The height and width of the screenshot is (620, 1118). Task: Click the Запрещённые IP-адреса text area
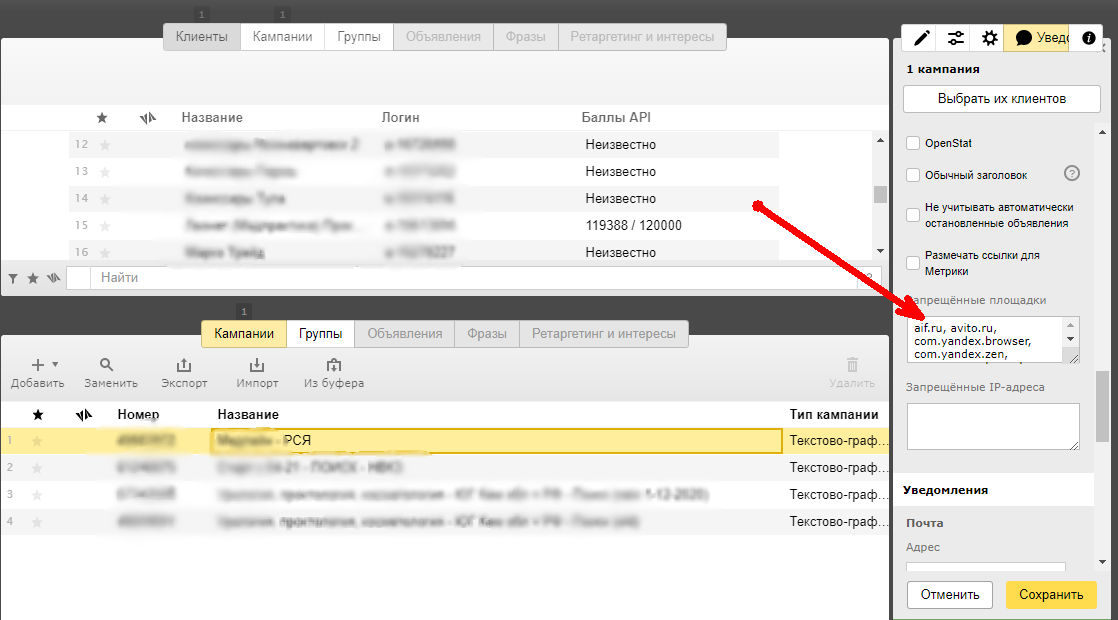point(993,426)
